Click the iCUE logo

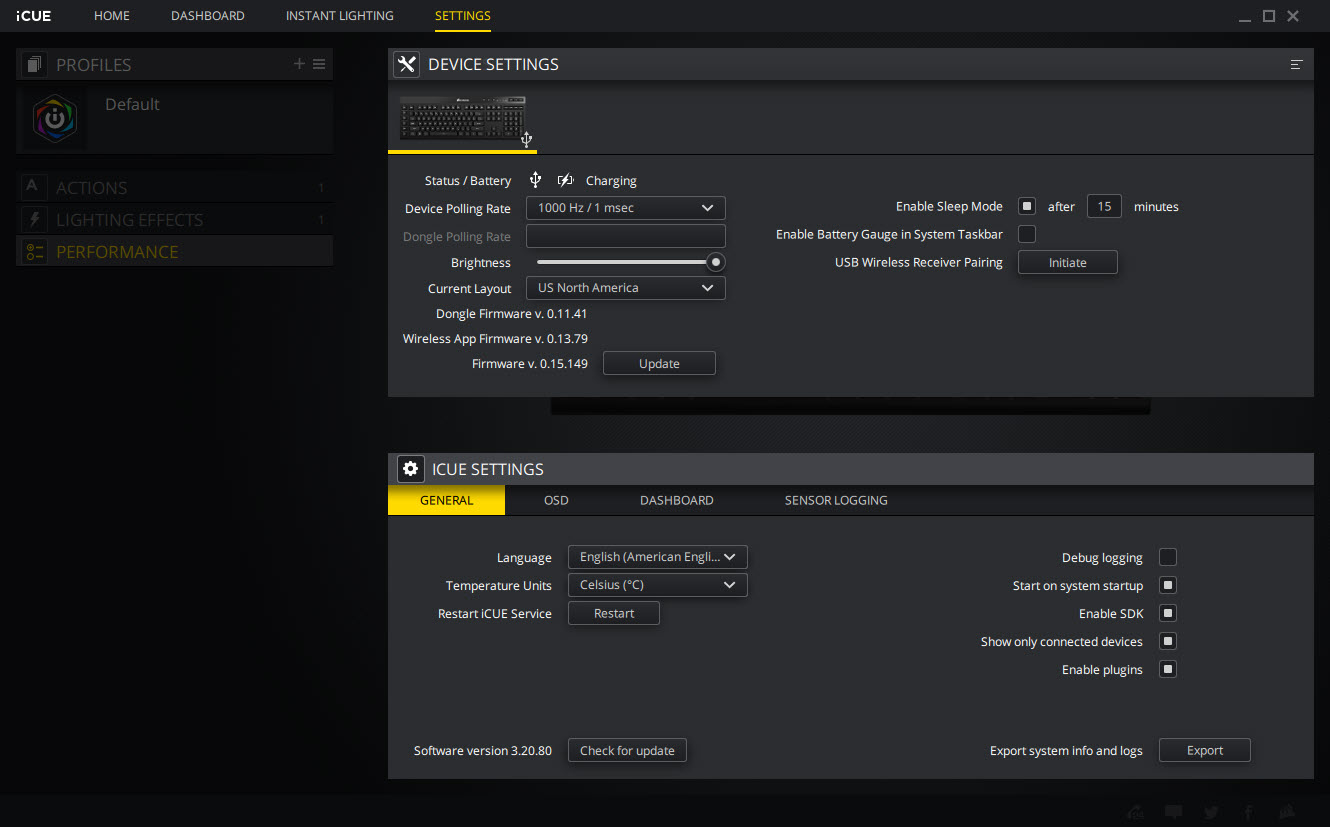[x=33, y=16]
